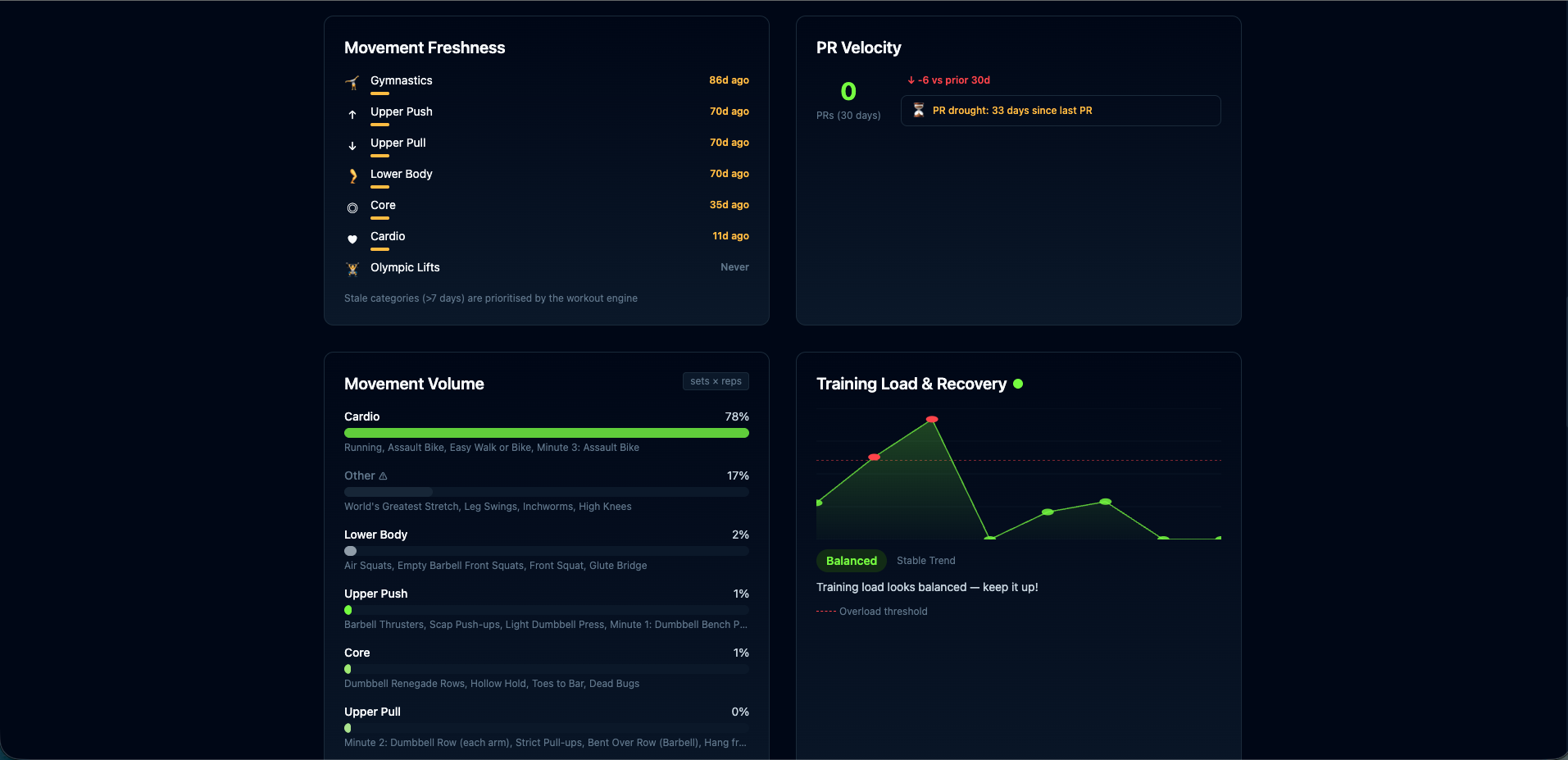Click the Movement Volume heading
This screenshot has width=1568, height=760.
pyautogui.click(x=414, y=384)
